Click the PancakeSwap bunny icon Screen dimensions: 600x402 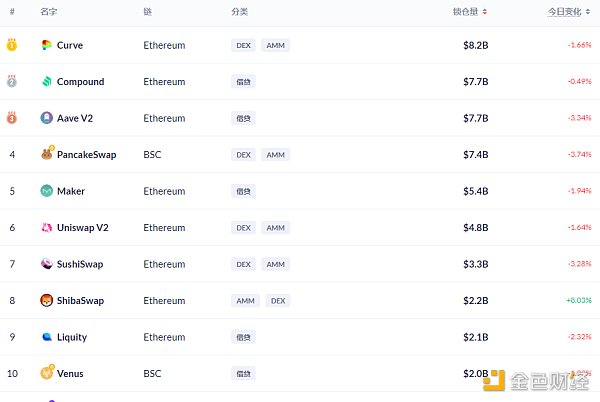(x=47, y=154)
